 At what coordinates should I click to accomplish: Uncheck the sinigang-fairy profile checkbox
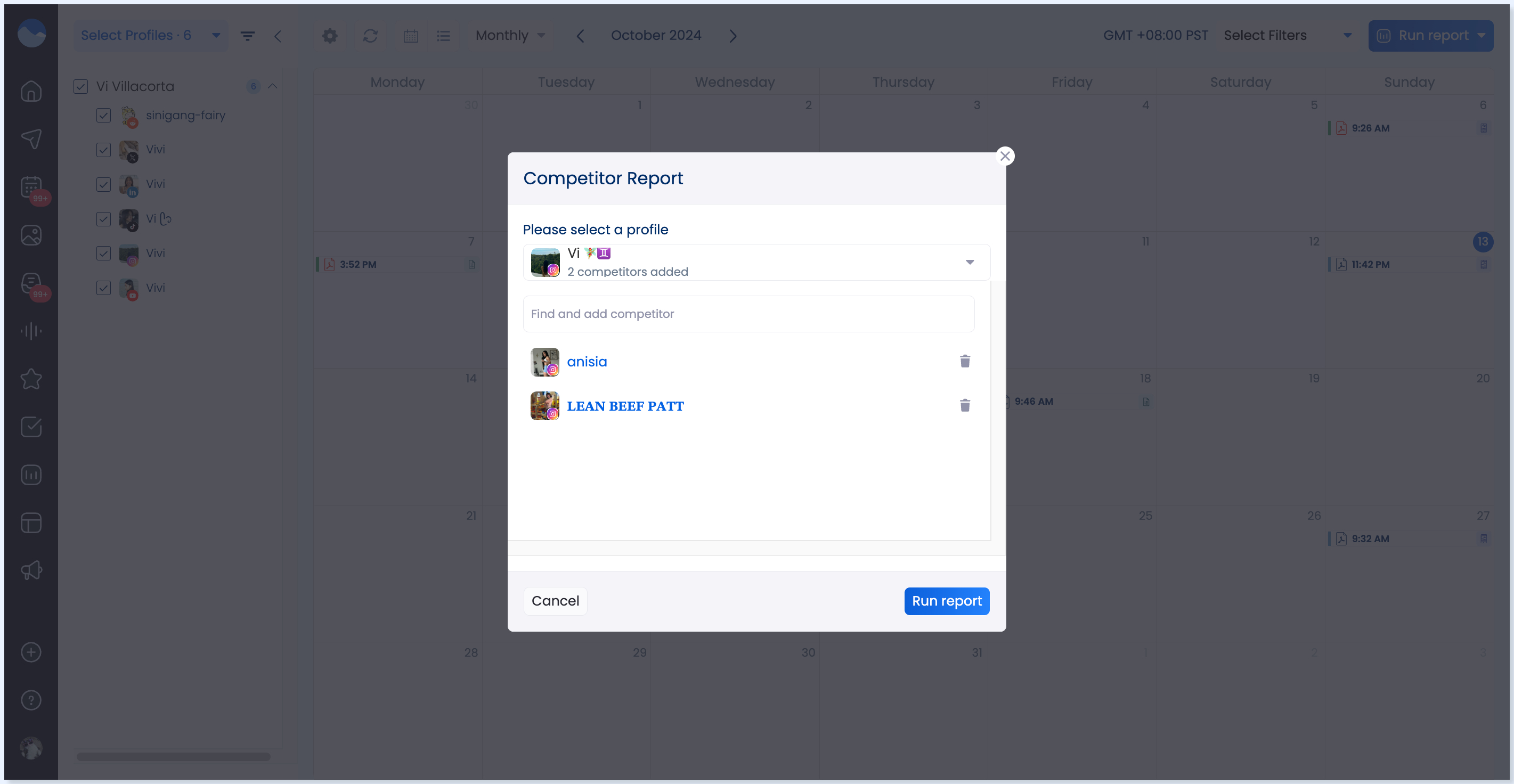point(103,115)
